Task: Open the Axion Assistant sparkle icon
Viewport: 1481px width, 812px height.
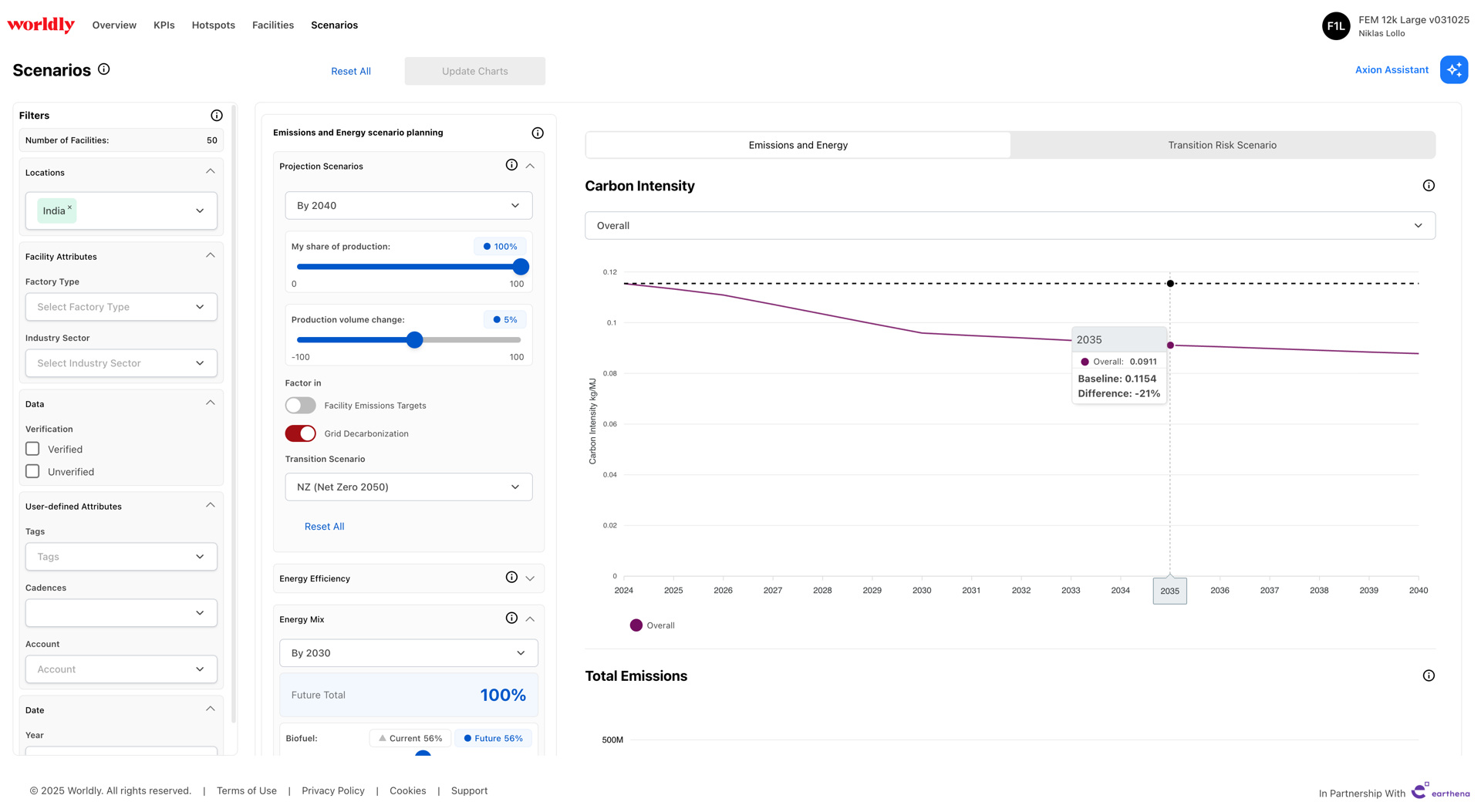Action: 1453,69
